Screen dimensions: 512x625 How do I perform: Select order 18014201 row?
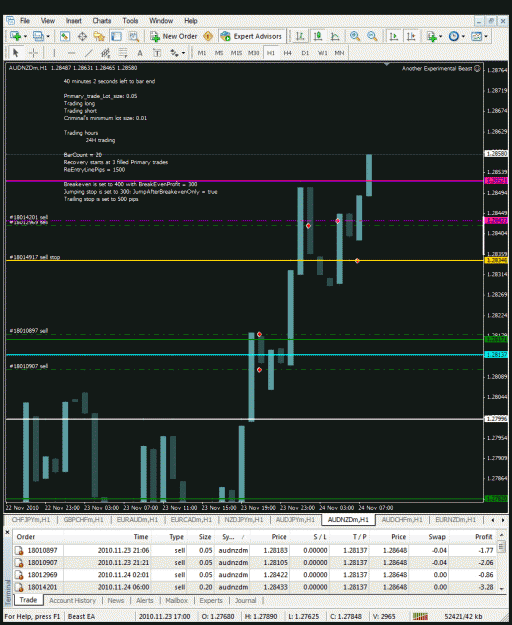[255, 587]
